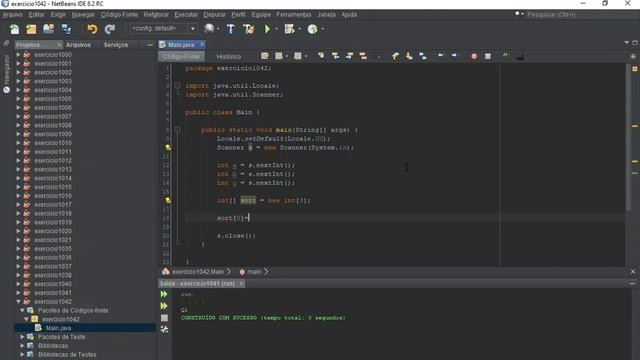The height and width of the screenshot is (360, 640).
Task: Click the Redo arrow icon
Action: [x=109, y=29]
